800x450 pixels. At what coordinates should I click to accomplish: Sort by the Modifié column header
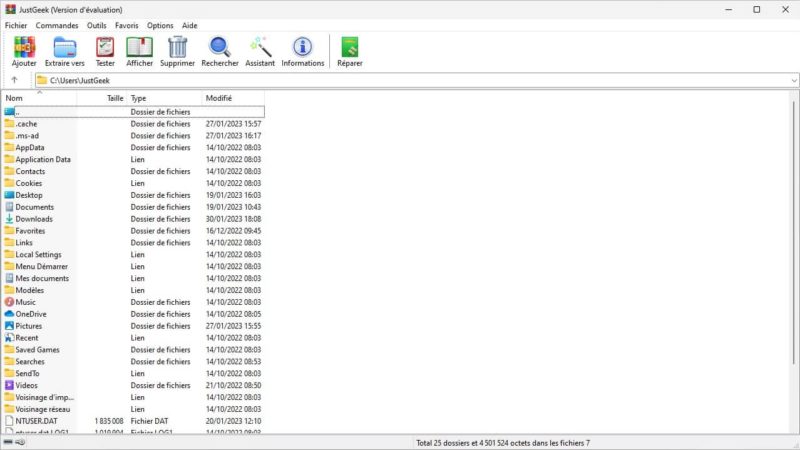pyautogui.click(x=233, y=98)
